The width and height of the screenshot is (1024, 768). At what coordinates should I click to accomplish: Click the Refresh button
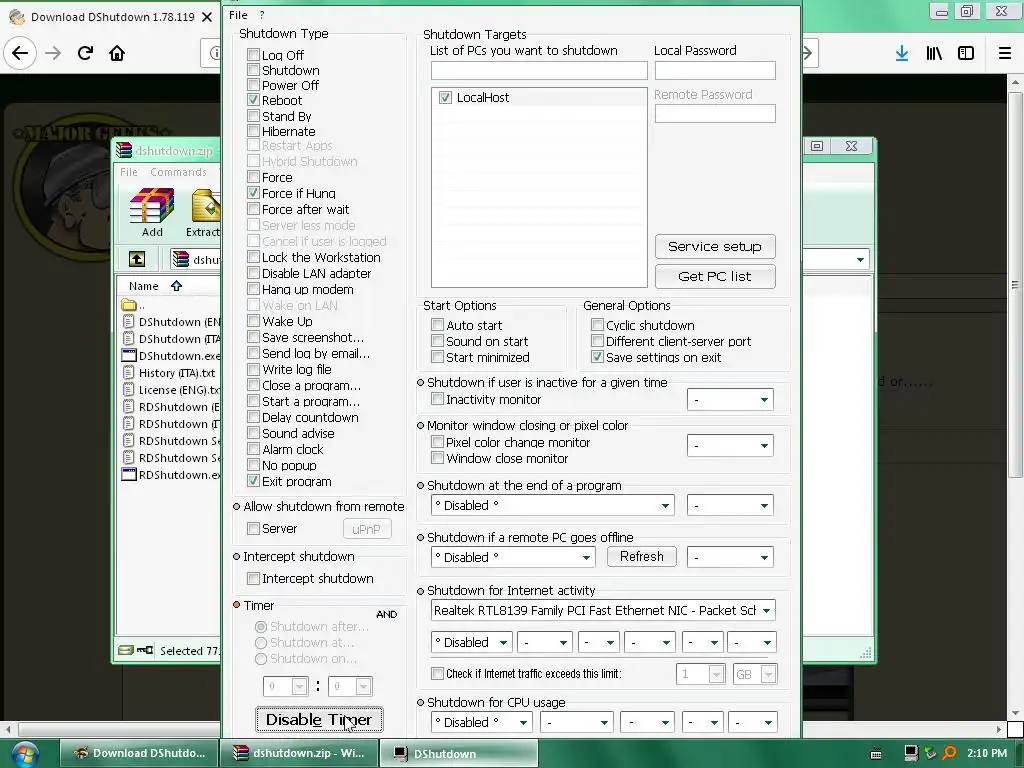pos(642,556)
